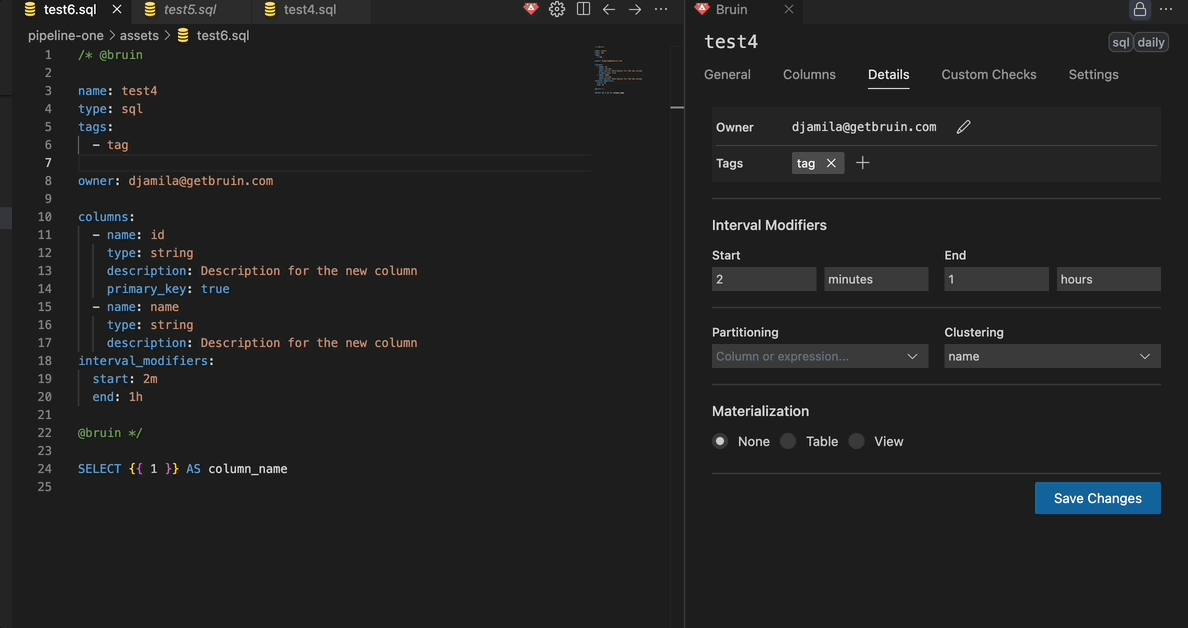This screenshot has height=628, width=1188.
Task: Click the test4 asset title
Action: [731, 42]
